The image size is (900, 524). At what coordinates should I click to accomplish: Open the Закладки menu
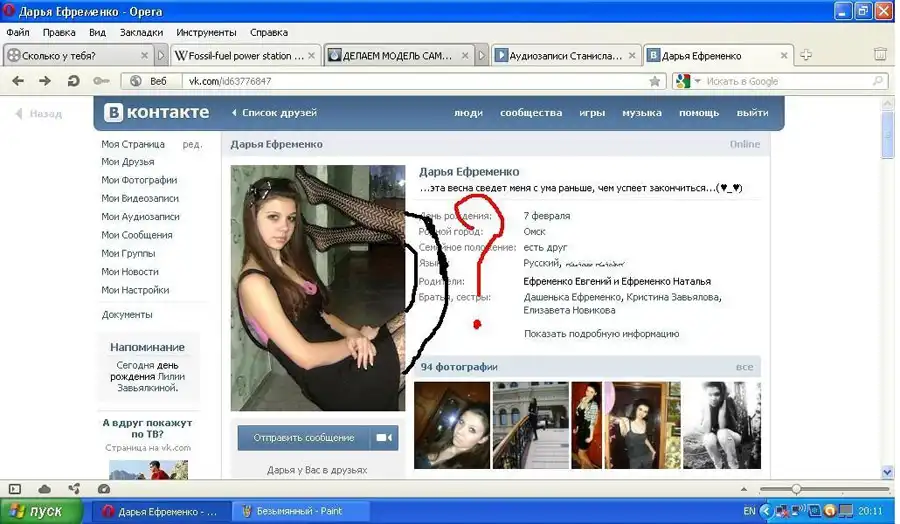pos(141,32)
